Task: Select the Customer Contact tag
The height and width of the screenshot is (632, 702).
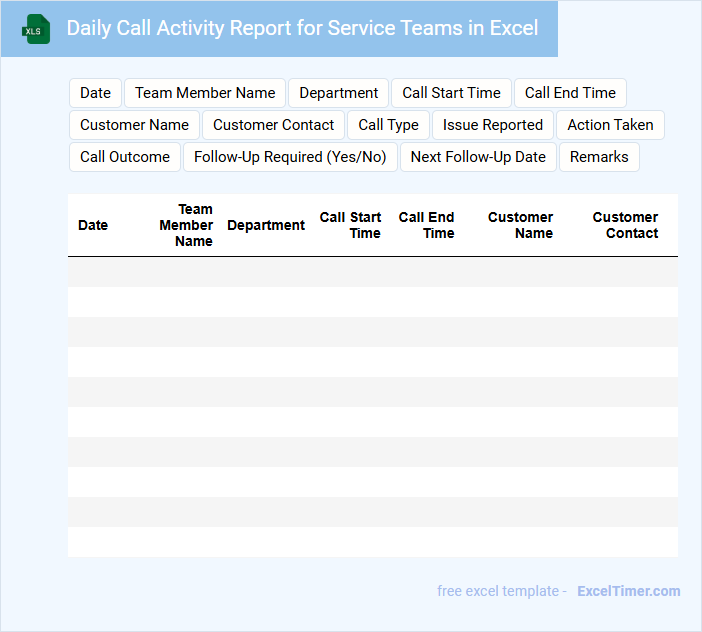Action: pyautogui.click(x=273, y=125)
